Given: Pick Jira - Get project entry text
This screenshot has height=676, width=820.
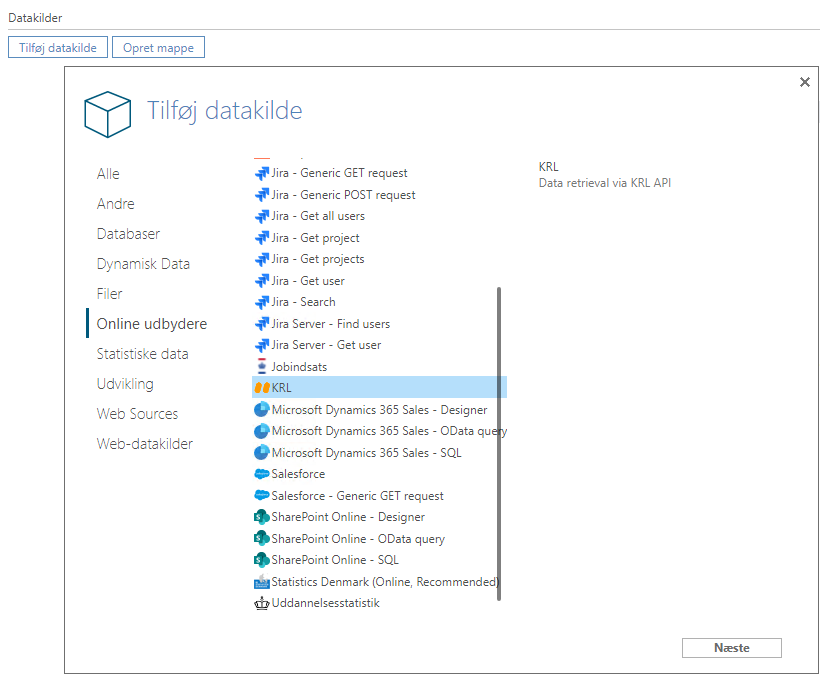Looking at the screenshot, I should 315,238.
